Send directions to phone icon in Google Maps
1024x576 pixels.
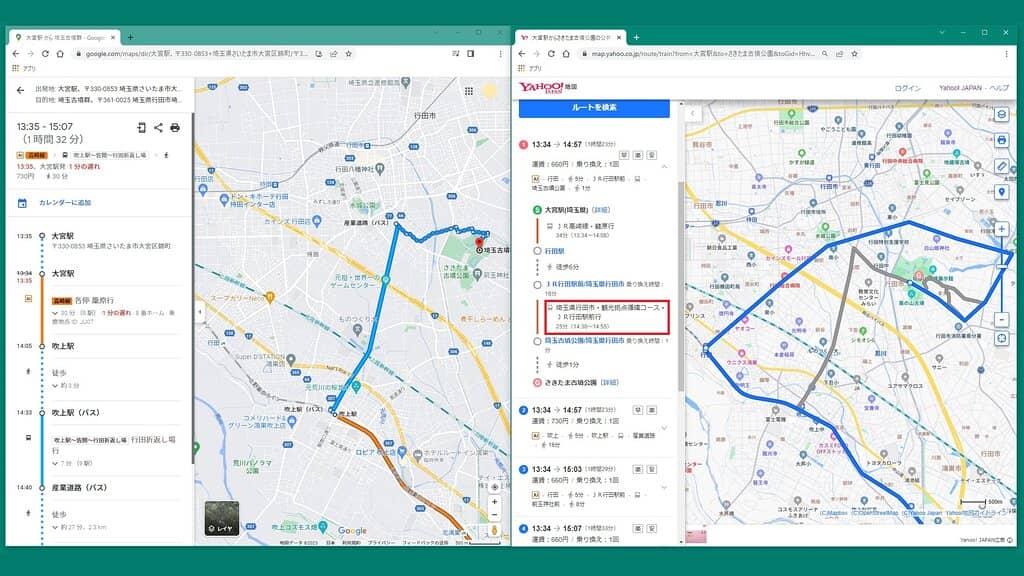[x=141, y=128]
